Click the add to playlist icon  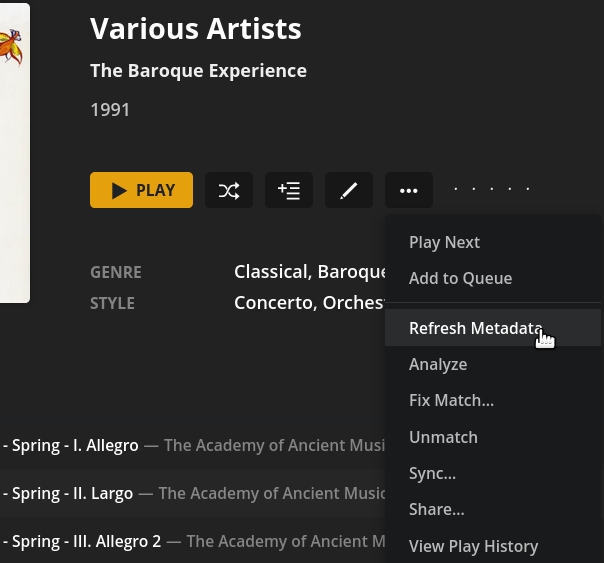pos(289,190)
